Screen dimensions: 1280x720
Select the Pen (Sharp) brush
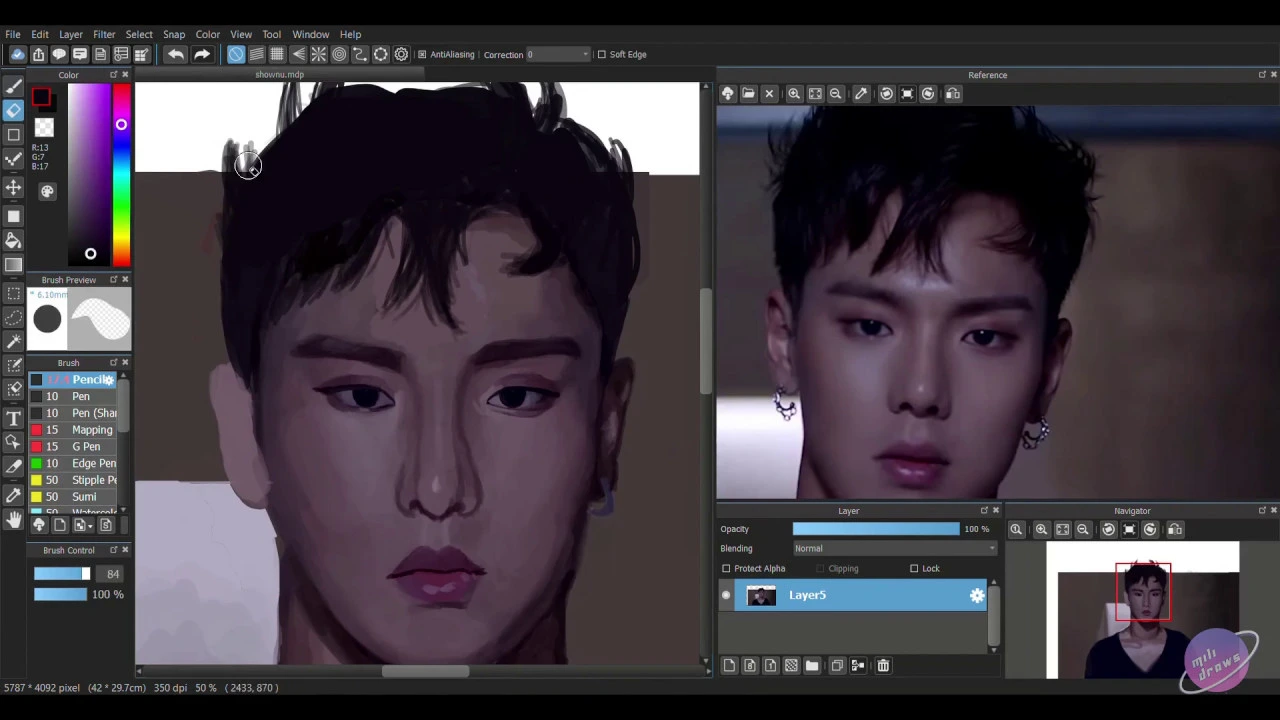(73, 413)
